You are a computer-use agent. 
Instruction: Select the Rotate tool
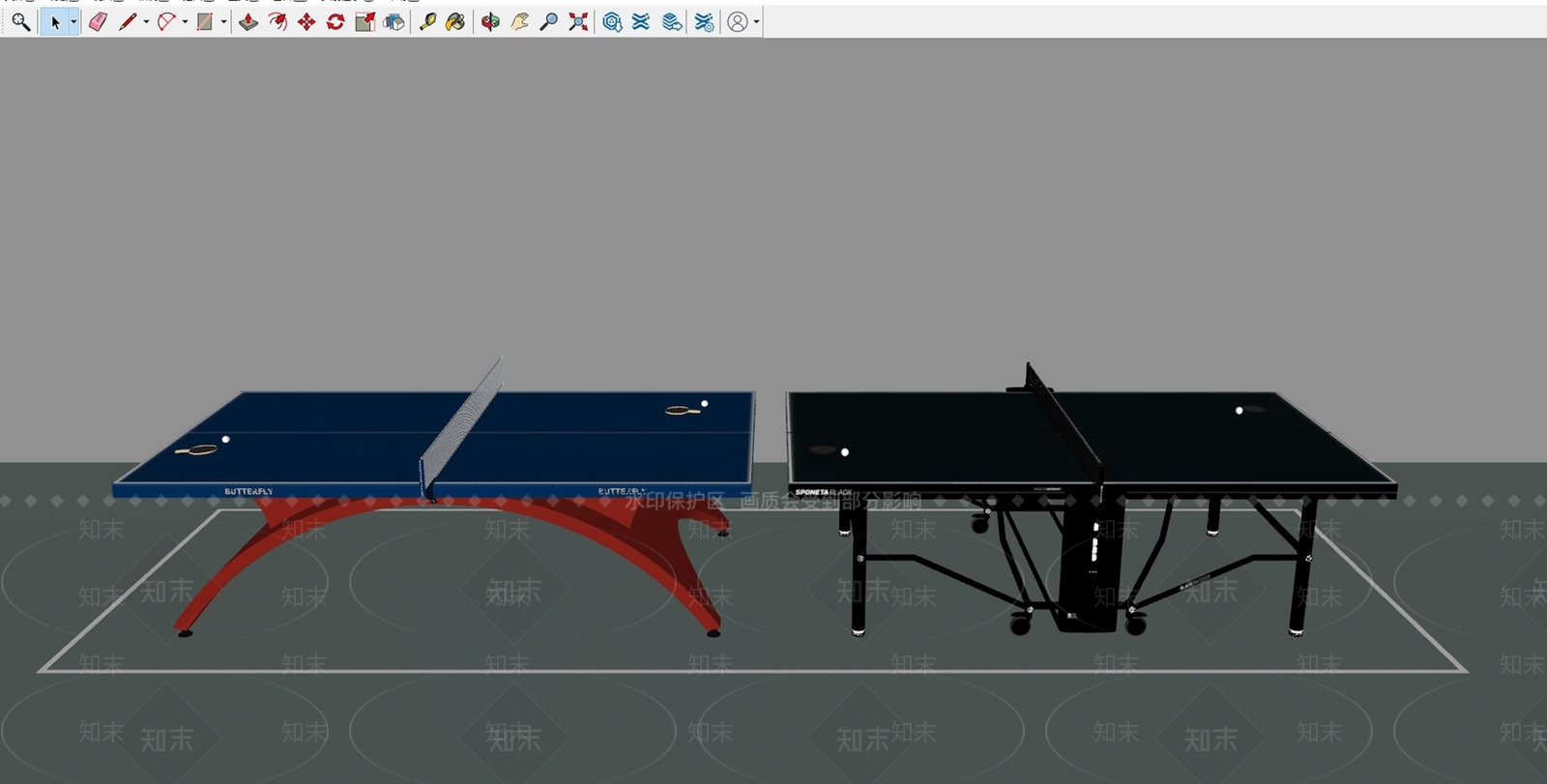(336, 21)
